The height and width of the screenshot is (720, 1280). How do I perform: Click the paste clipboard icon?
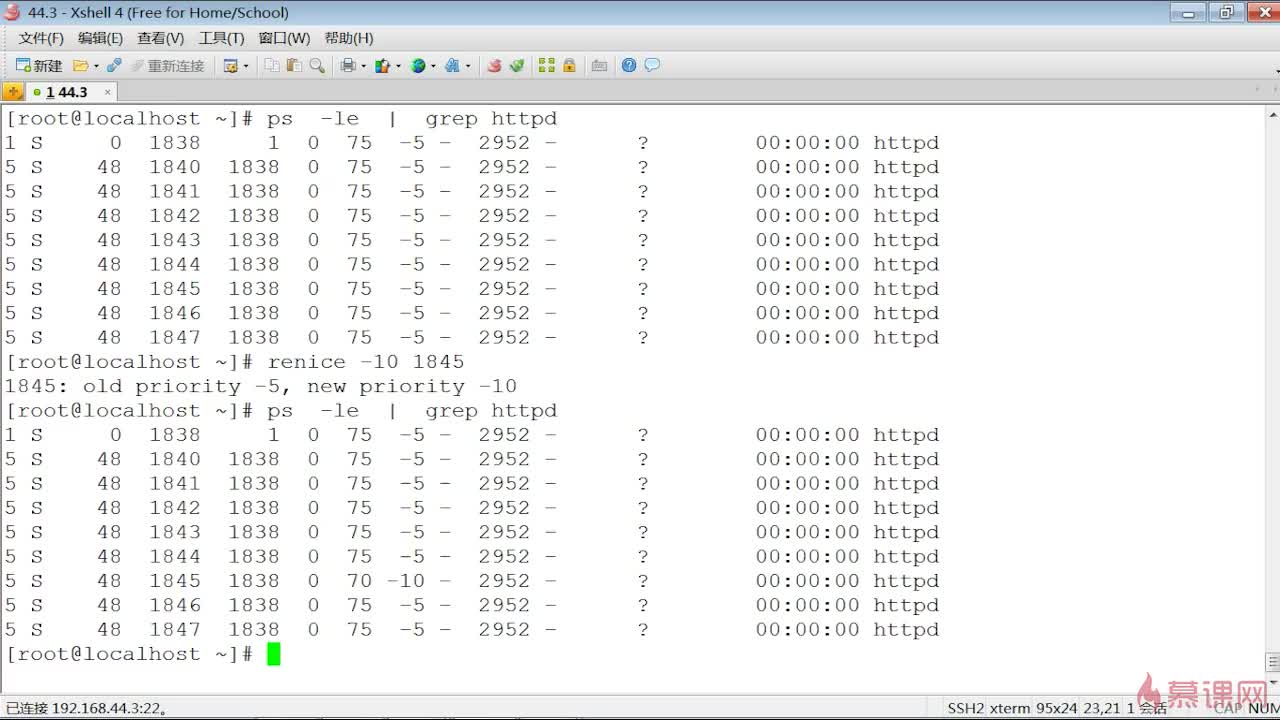[x=294, y=65]
